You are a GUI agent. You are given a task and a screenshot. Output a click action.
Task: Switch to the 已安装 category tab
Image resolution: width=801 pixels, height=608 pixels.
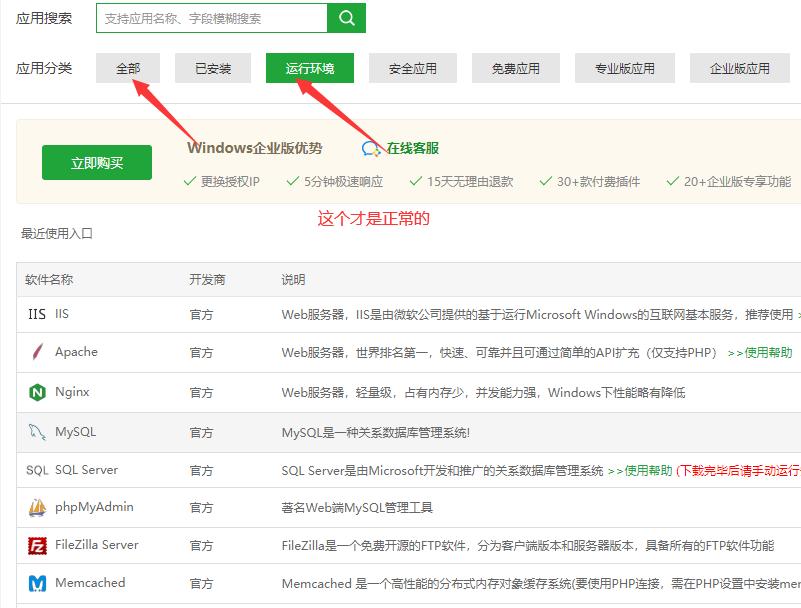[213, 68]
